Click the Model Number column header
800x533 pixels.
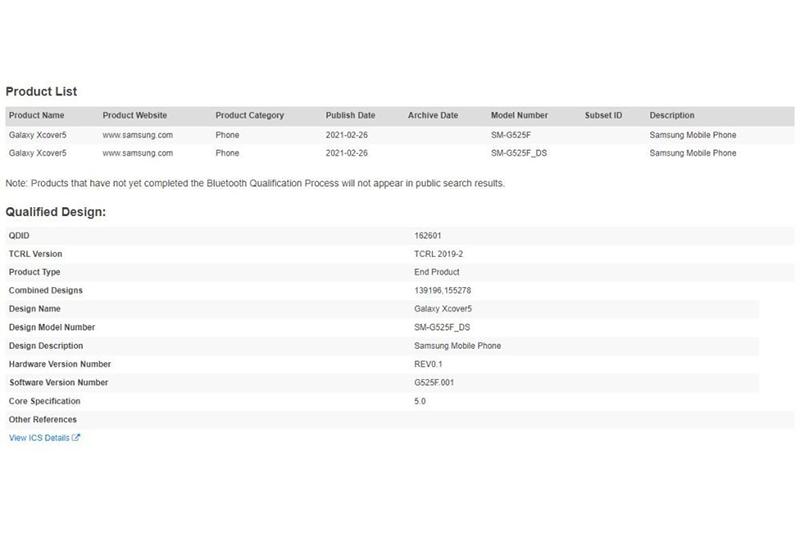519,116
